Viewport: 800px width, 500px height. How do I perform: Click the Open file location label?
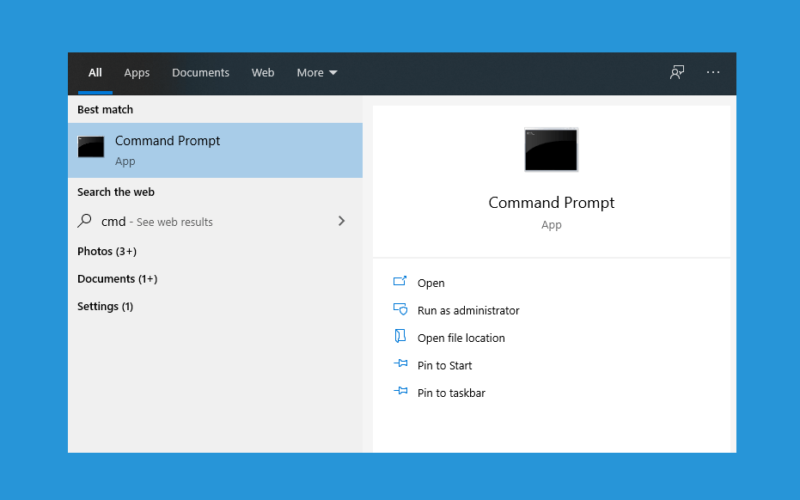coord(461,338)
